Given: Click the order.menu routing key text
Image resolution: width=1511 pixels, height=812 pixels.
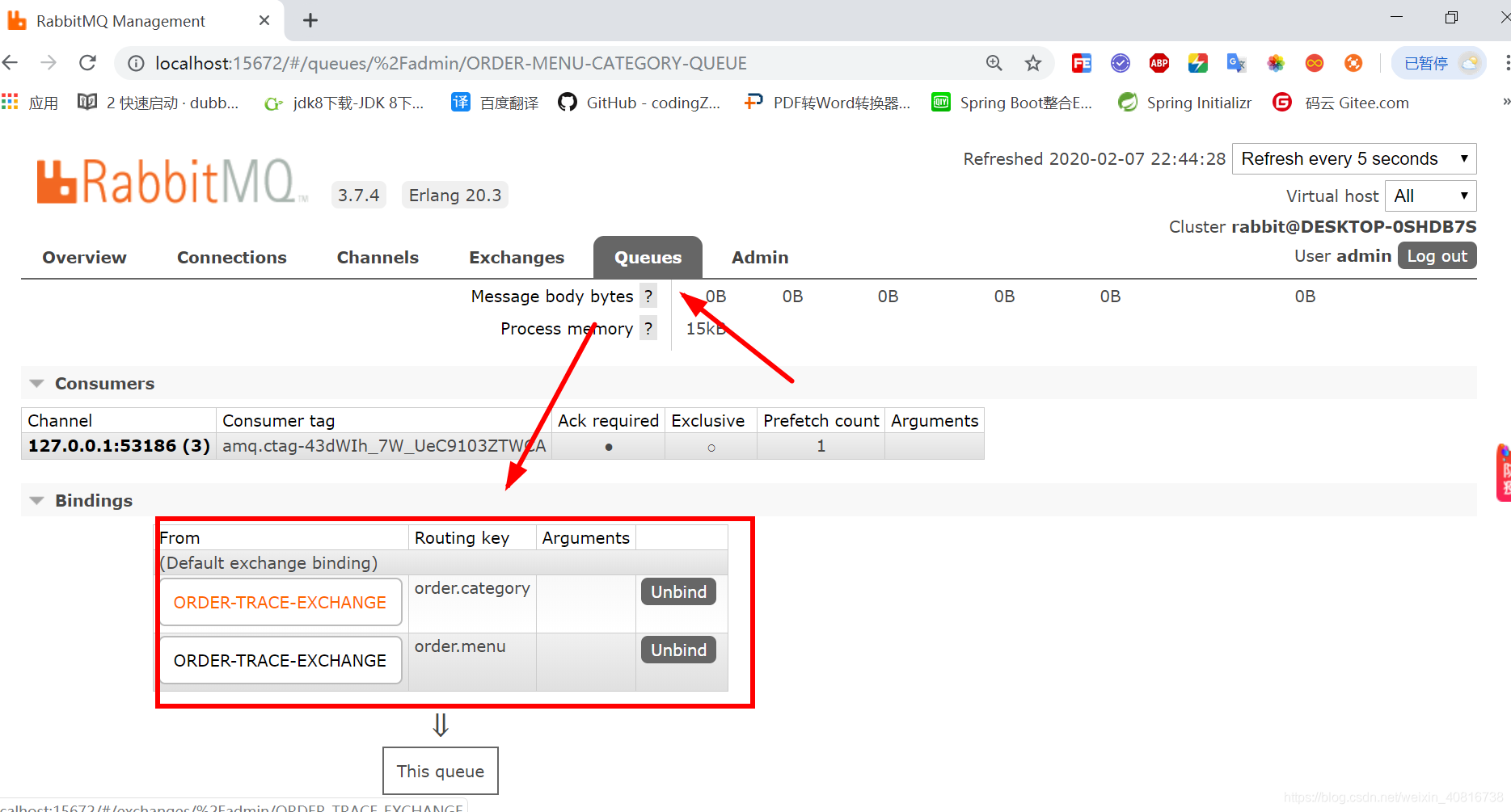Looking at the screenshot, I should coord(460,646).
